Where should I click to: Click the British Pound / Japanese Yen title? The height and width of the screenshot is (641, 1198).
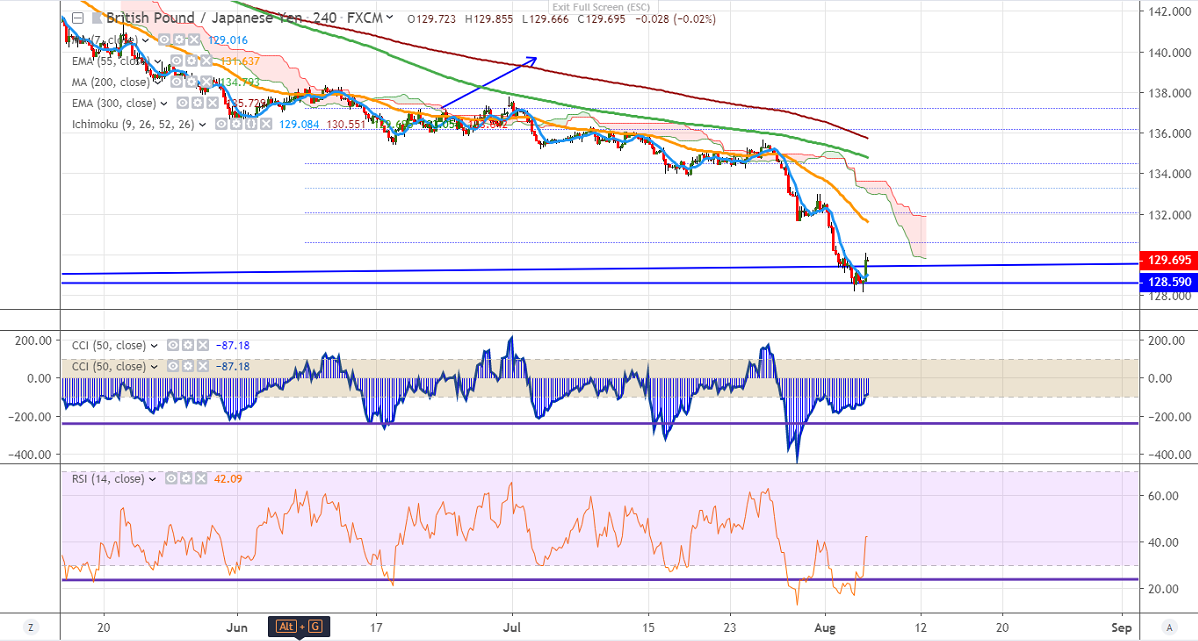tap(205, 18)
